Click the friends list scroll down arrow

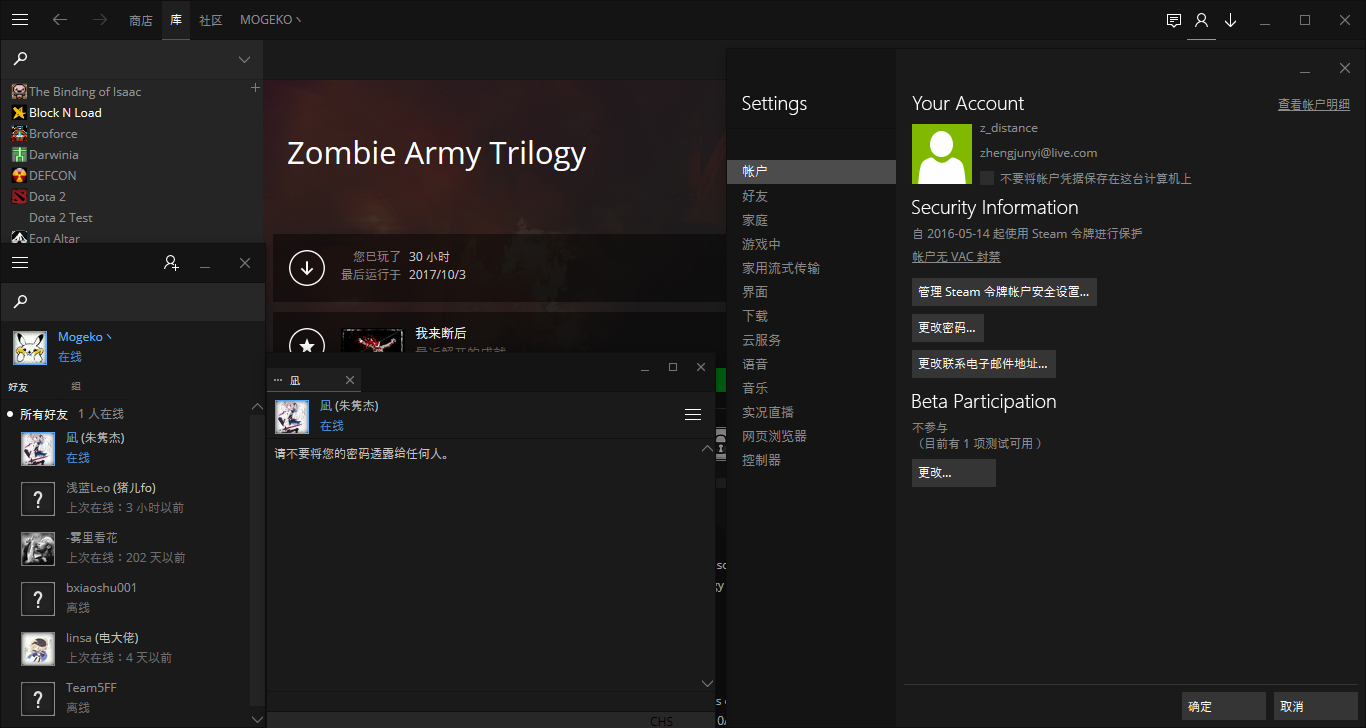(x=257, y=718)
